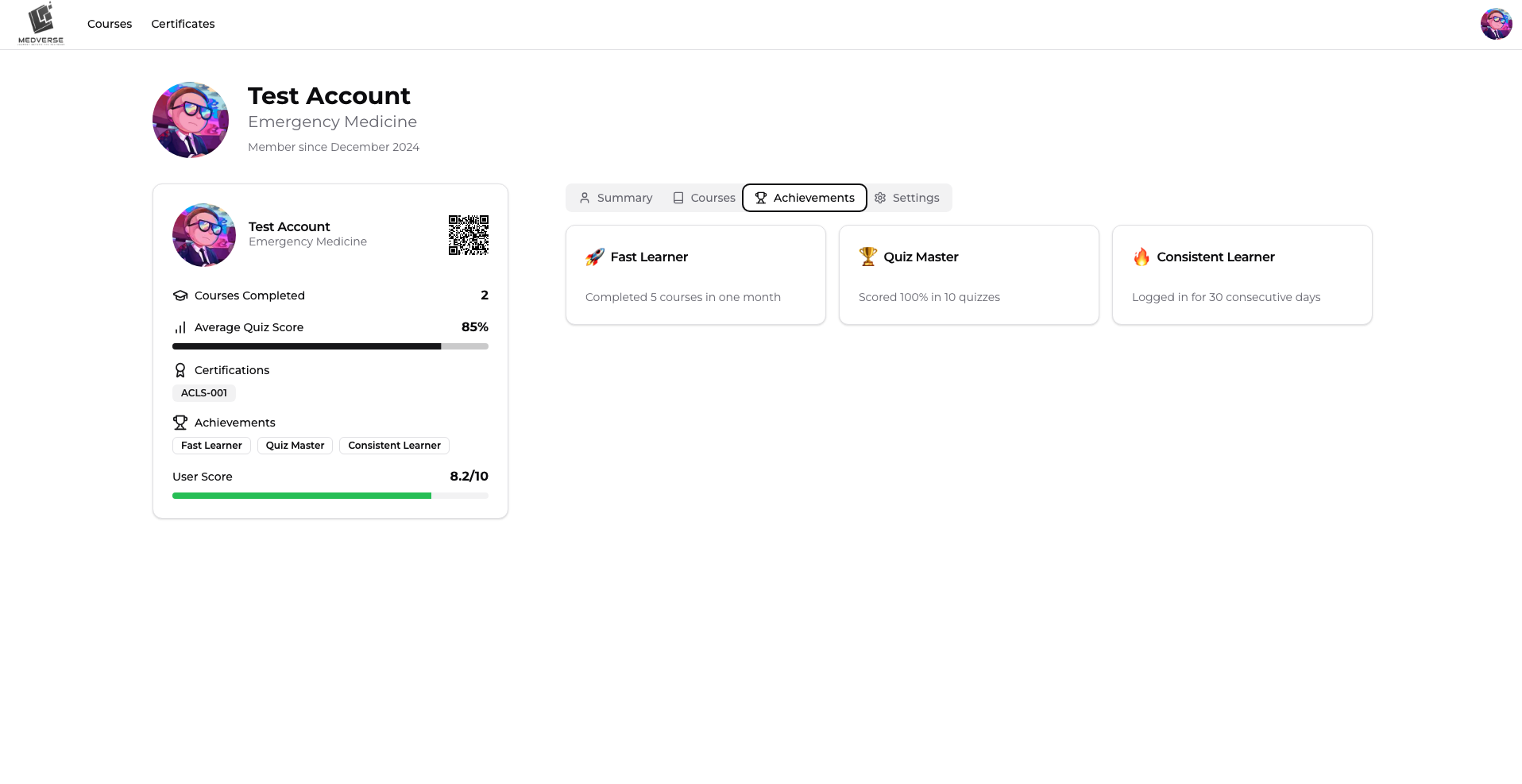Viewport: 1522px width, 784px height.
Task: Click the trophy icon beside Achievements heading
Action: tap(180, 423)
